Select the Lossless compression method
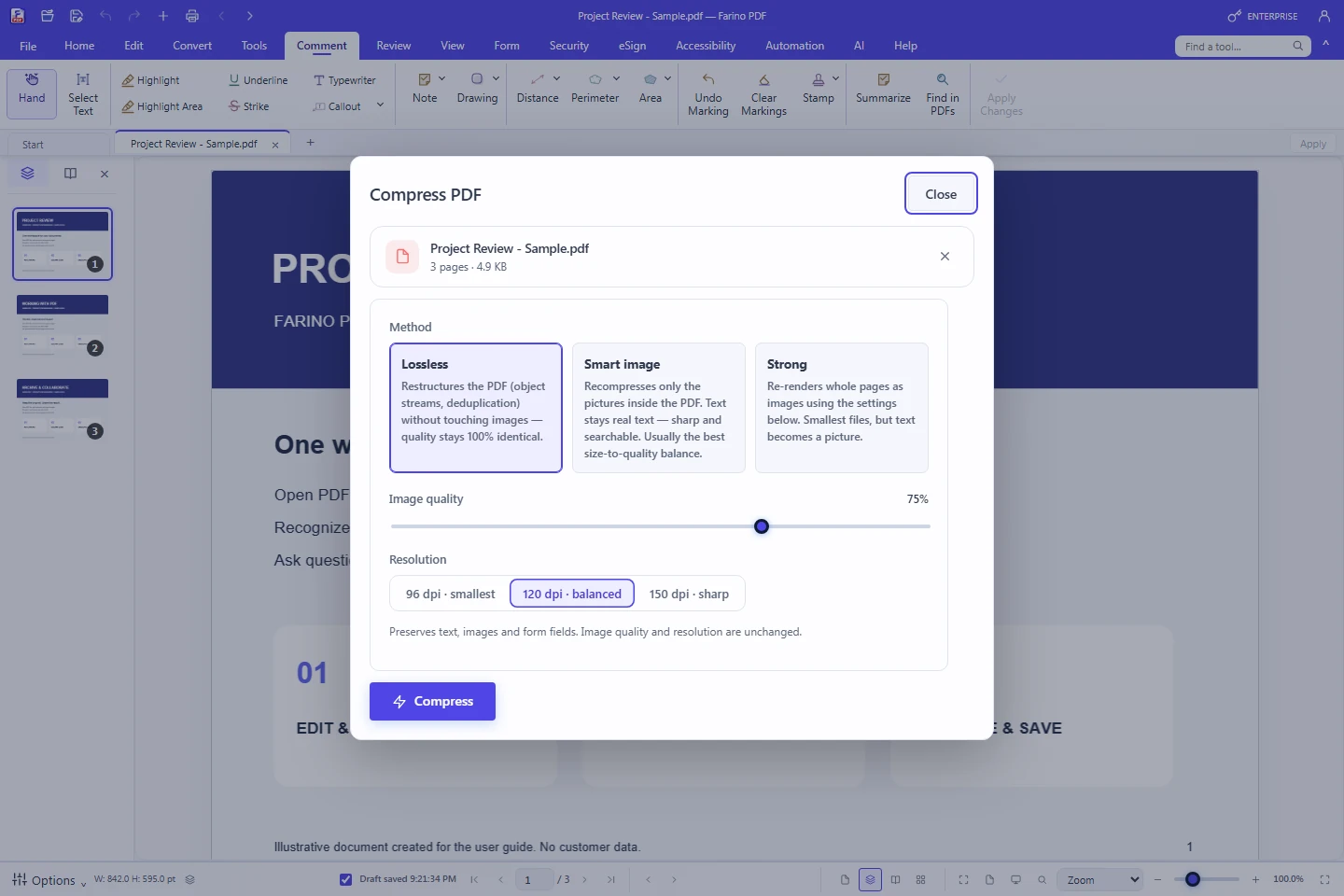The image size is (1344, 896). 476,408
